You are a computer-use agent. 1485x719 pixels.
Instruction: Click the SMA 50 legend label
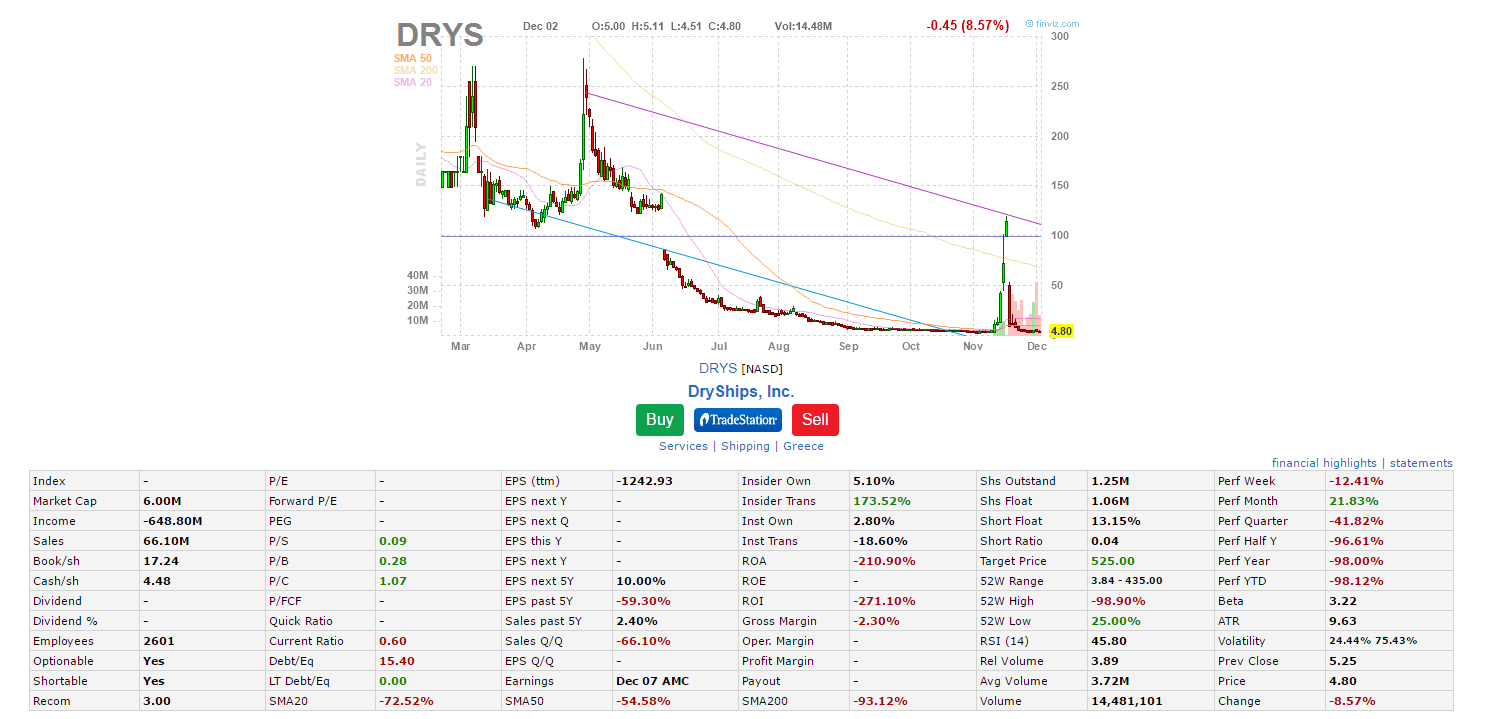413,58
